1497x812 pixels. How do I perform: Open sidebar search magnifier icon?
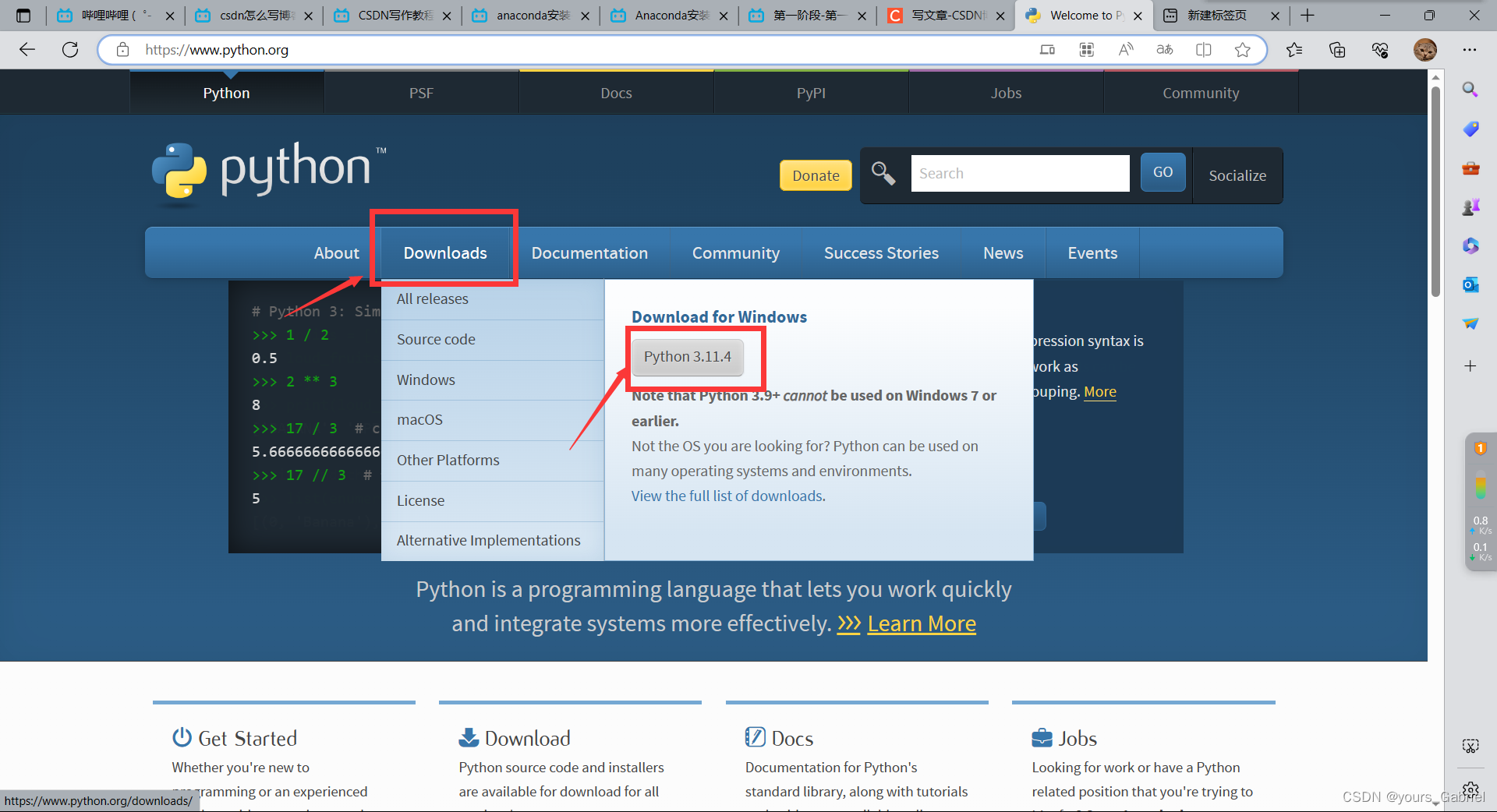coord(1470,90)
